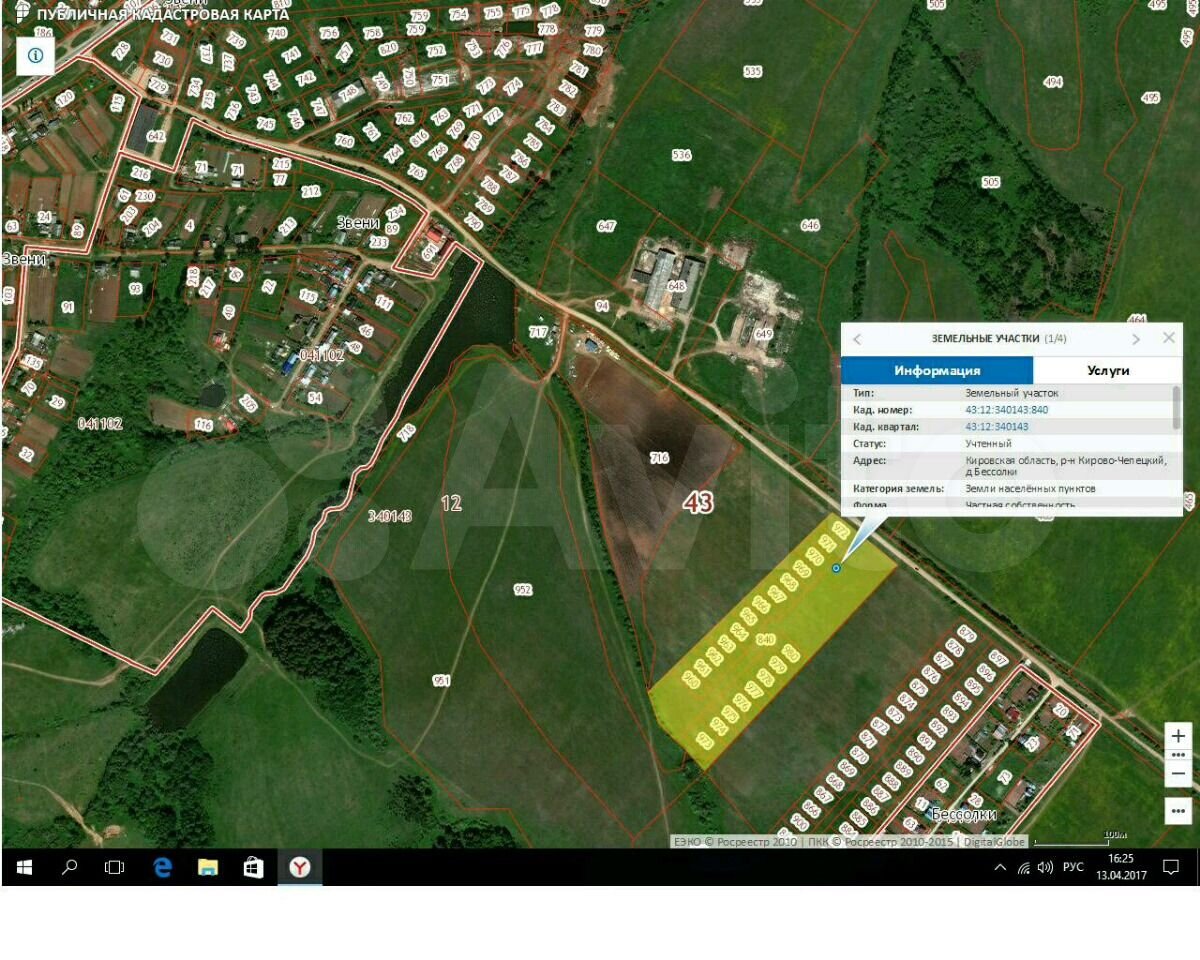Open the Windows Start menu
The image size is (1200, 960).
point(24,867)
